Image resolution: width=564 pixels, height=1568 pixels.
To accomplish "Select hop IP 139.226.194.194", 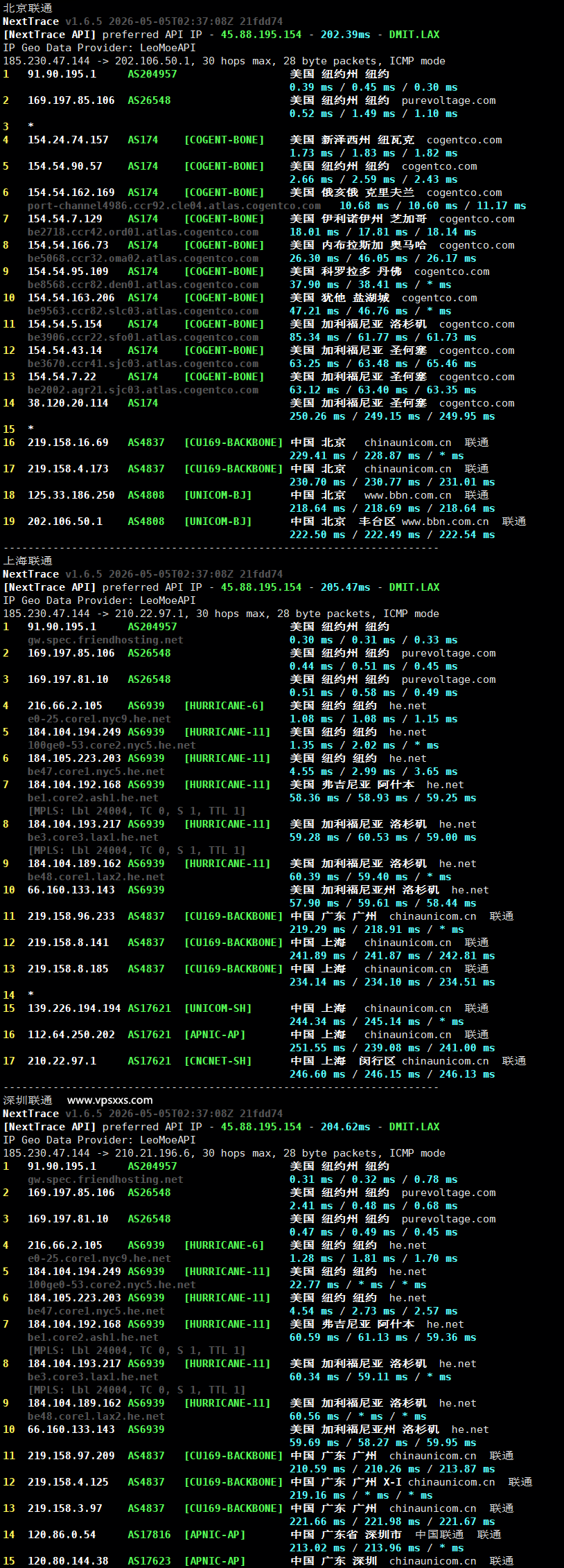I will click(74, 1008).
